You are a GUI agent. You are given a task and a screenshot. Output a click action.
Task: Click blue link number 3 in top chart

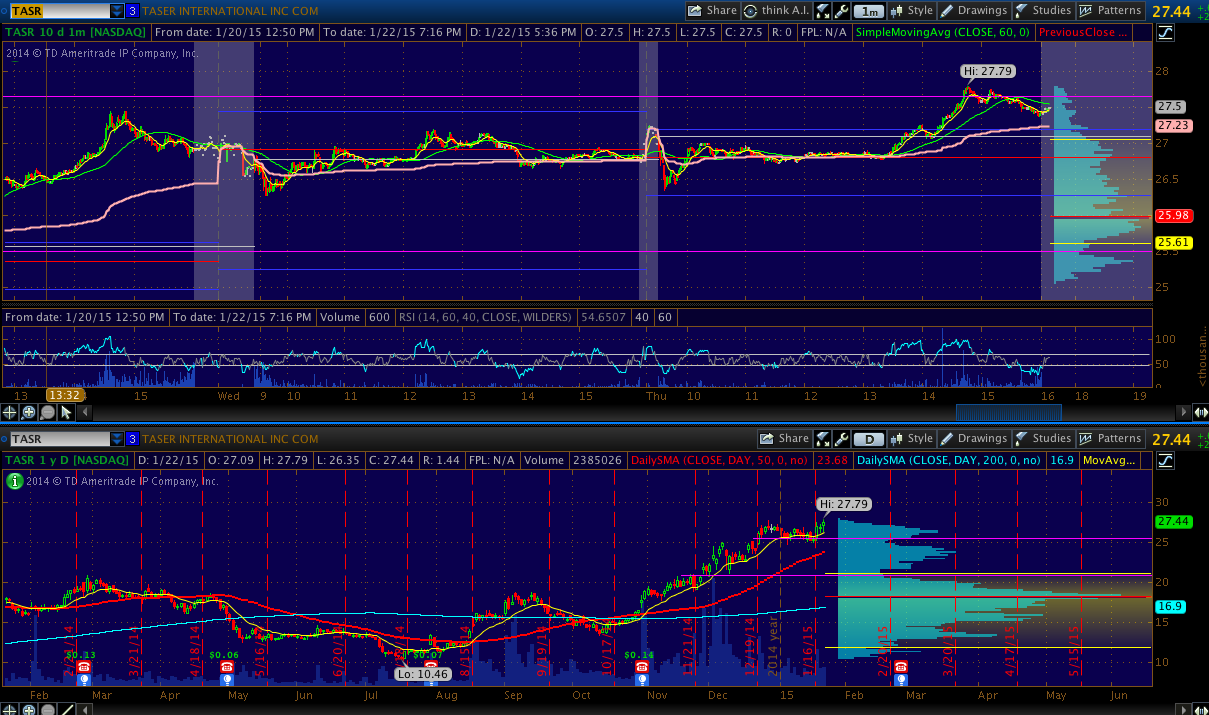pos(132,11)
